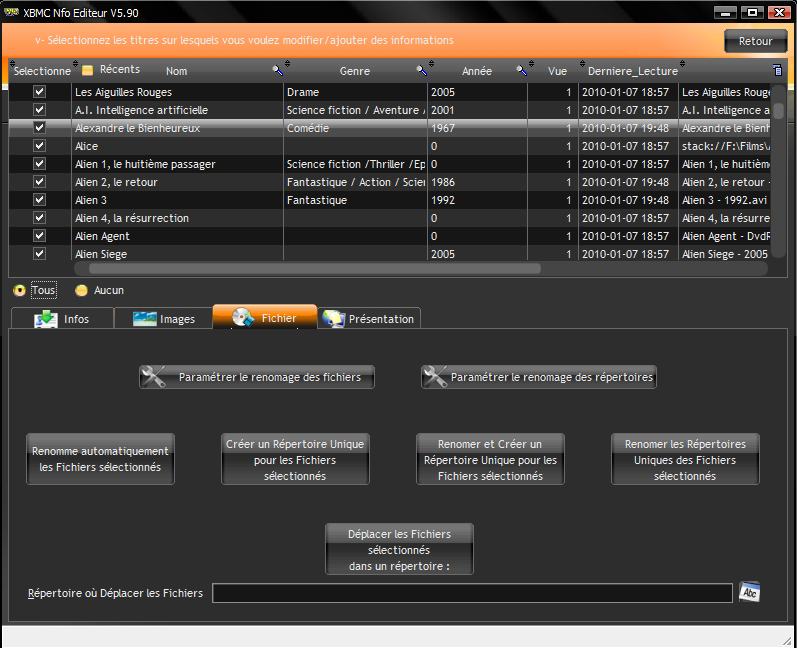Open the Présentation tab

370,318
